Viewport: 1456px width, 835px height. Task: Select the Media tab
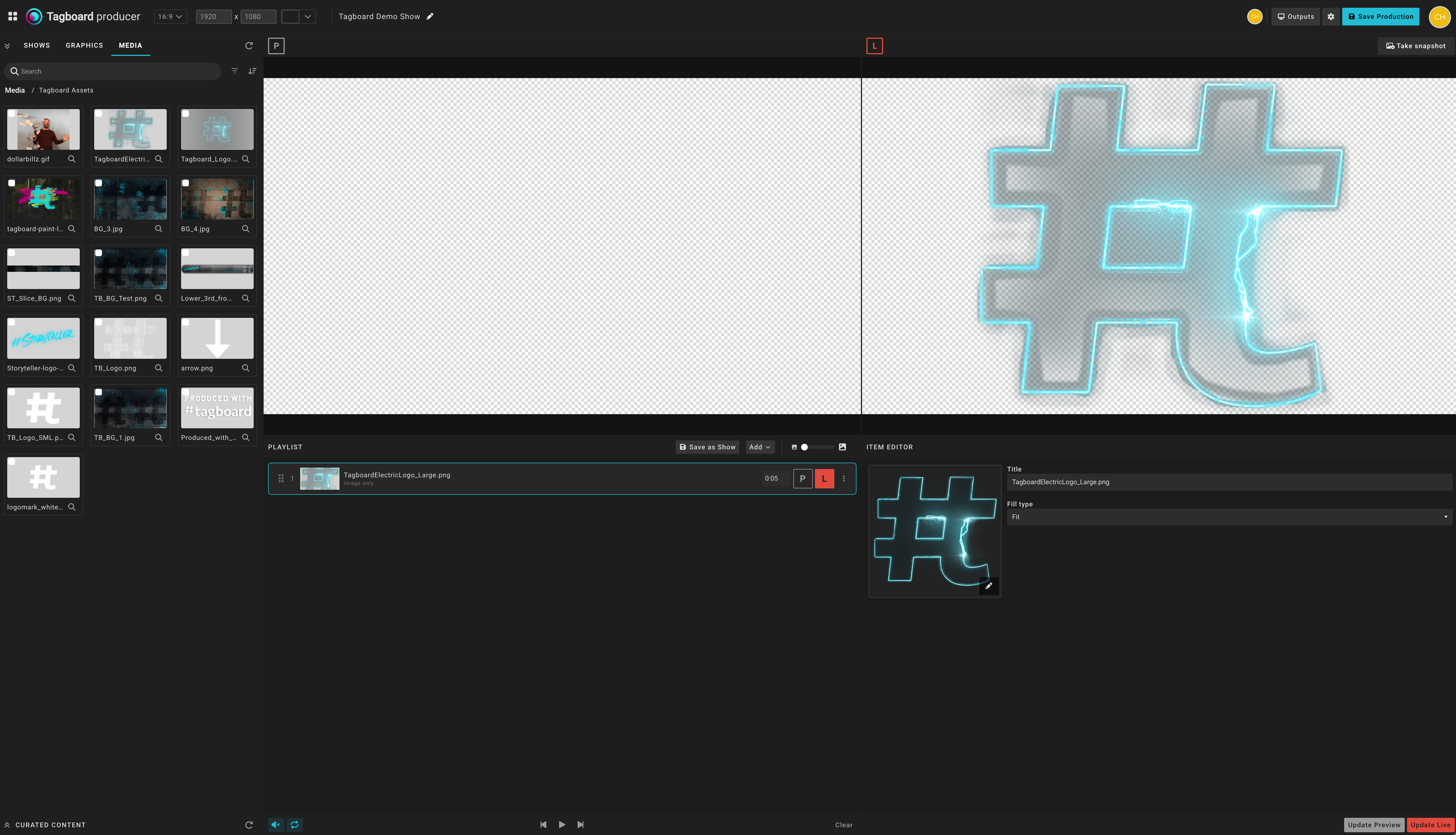click(131, 45)
